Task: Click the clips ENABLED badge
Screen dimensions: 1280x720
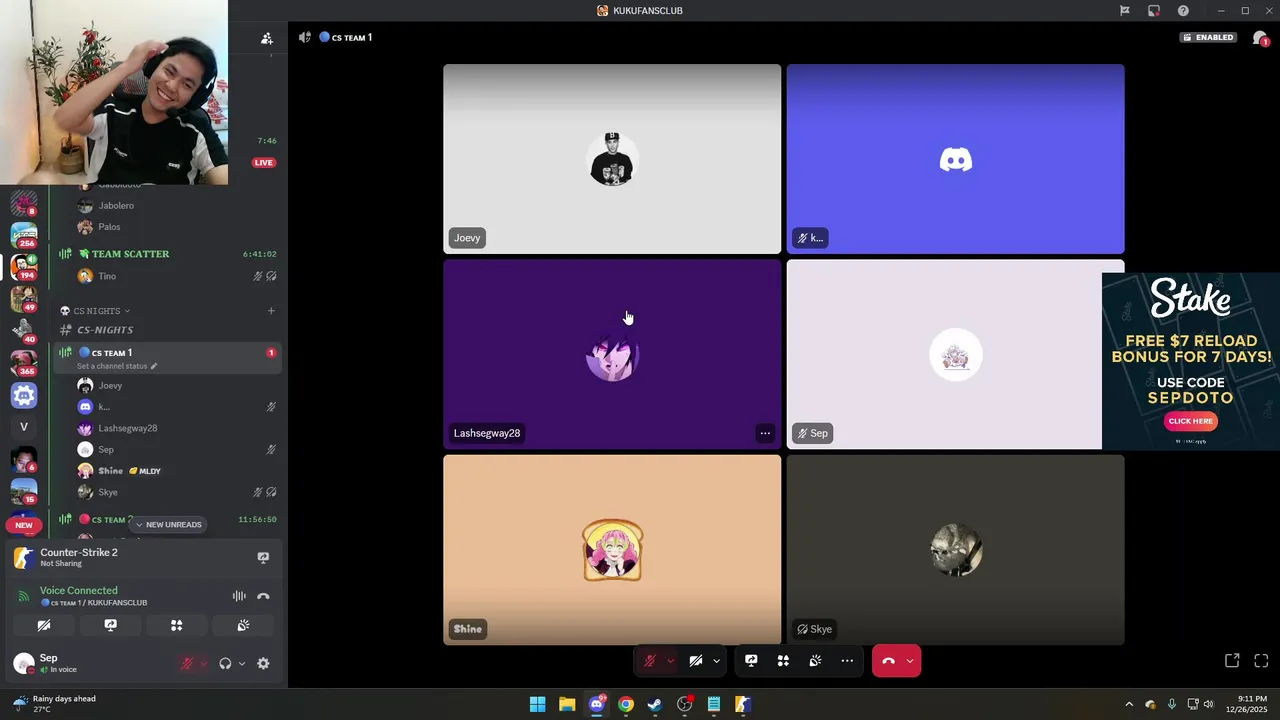Action: (1209, 37)
